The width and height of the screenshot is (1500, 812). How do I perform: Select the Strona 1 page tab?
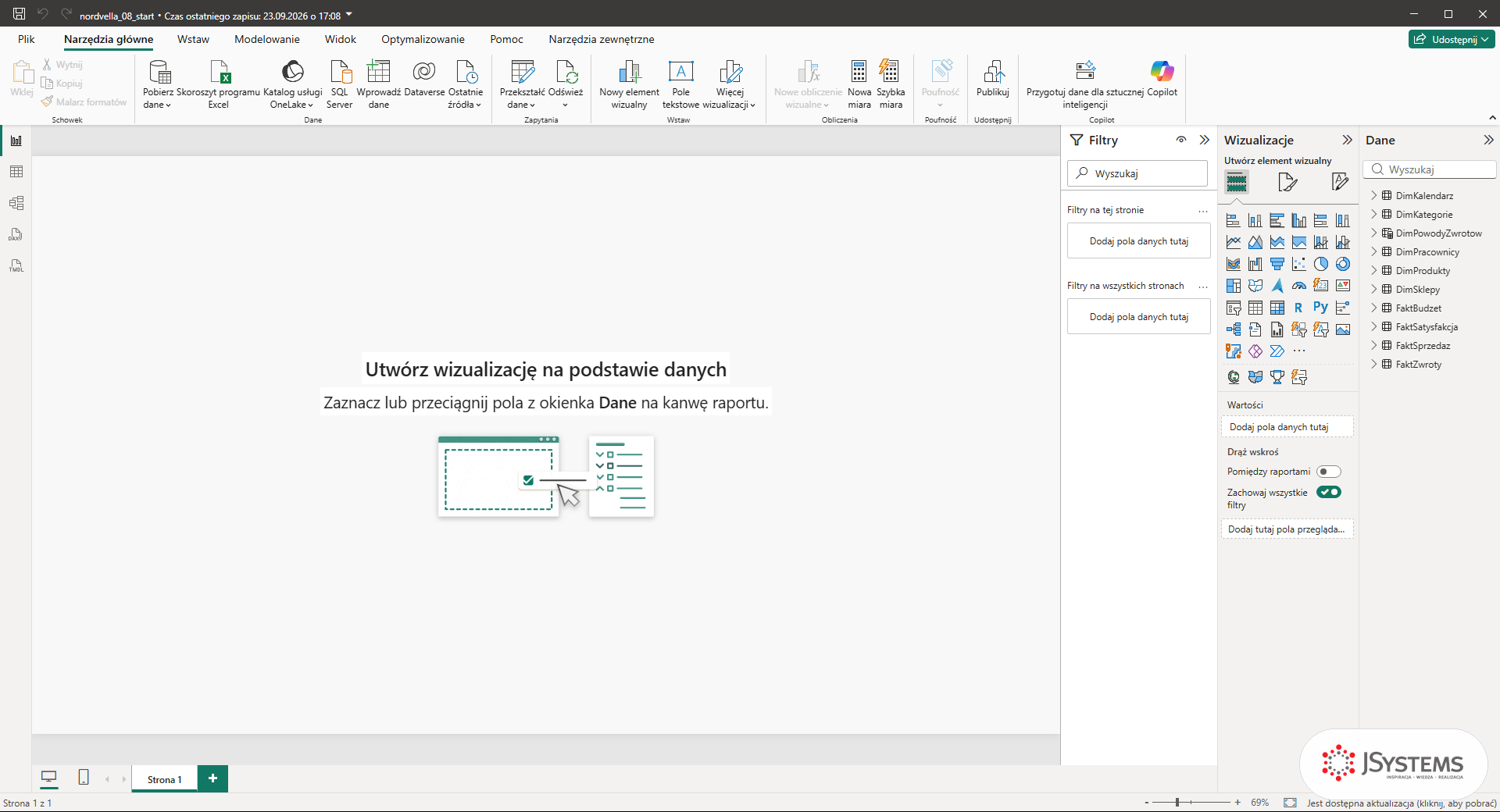(164, 779)
